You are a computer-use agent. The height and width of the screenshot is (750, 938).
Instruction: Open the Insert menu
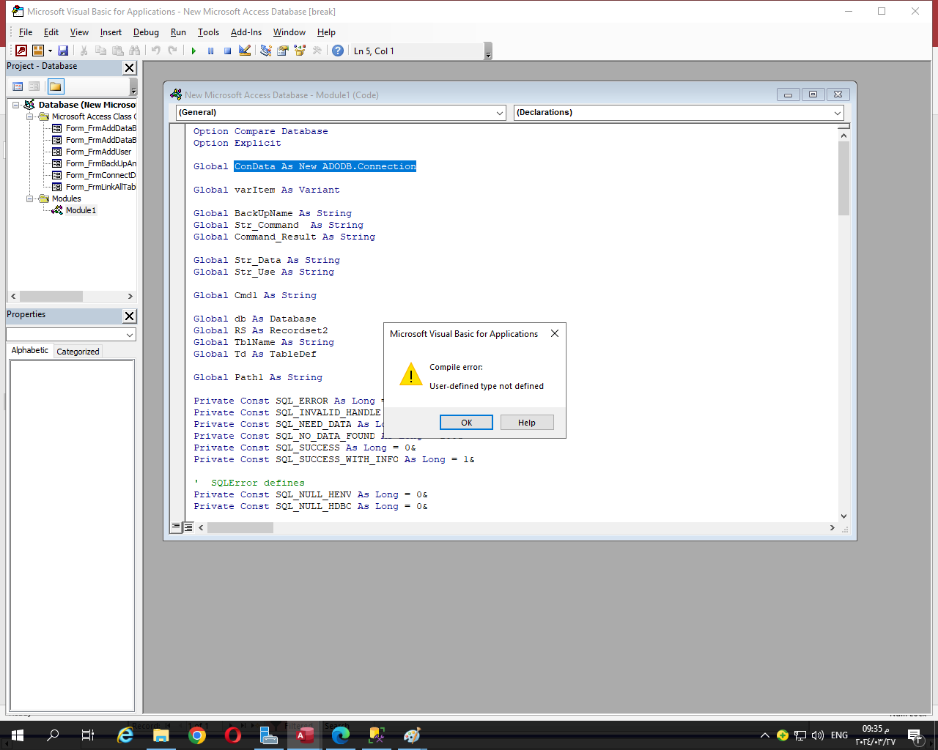pyautogui.click(x=111, y=32)
